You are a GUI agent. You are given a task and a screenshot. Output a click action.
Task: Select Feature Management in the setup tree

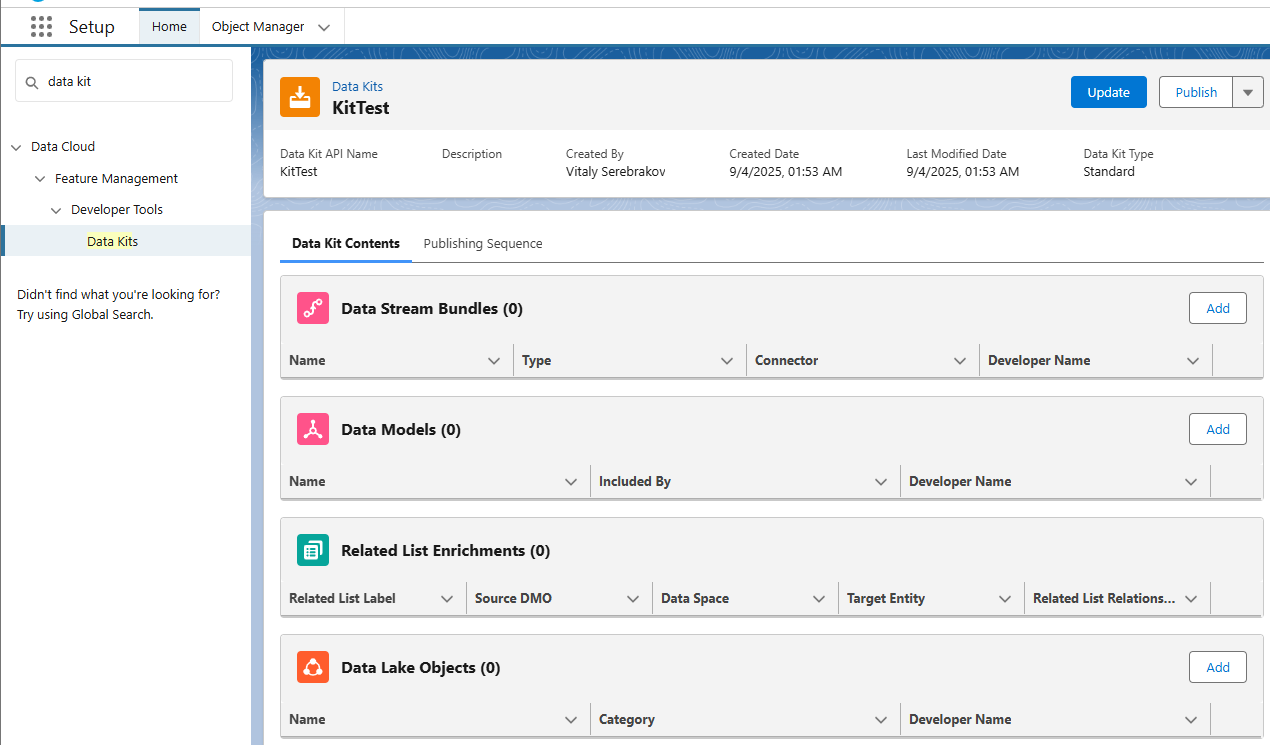tap(116, 178)
